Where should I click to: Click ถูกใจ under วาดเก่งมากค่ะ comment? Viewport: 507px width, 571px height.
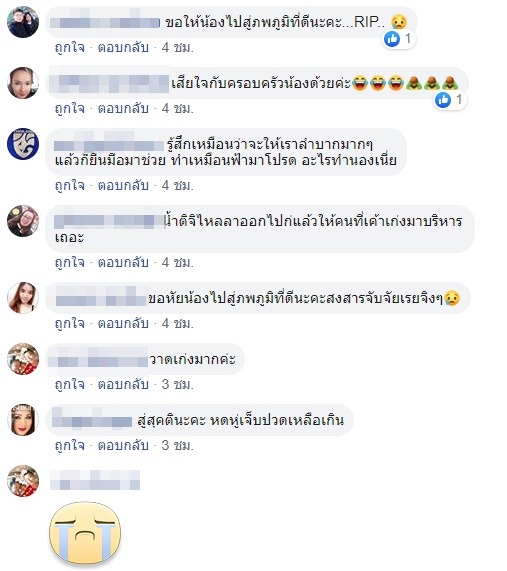coord(70,384)
